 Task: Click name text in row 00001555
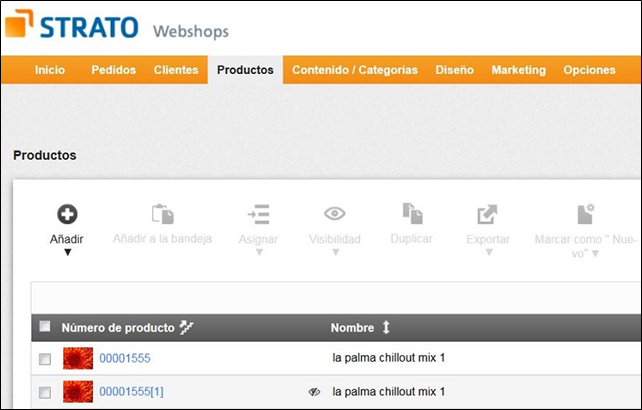click(x=389, y=358)
